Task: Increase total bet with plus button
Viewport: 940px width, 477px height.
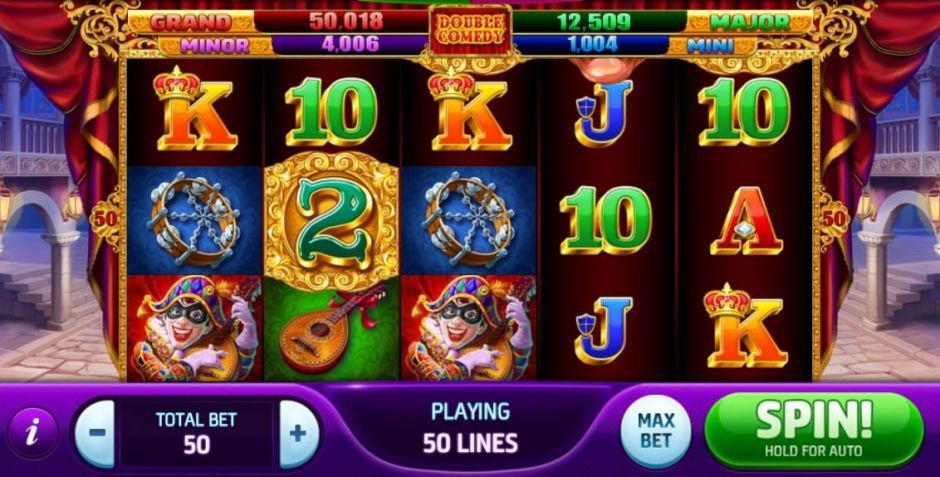Action: click(299, 433)
